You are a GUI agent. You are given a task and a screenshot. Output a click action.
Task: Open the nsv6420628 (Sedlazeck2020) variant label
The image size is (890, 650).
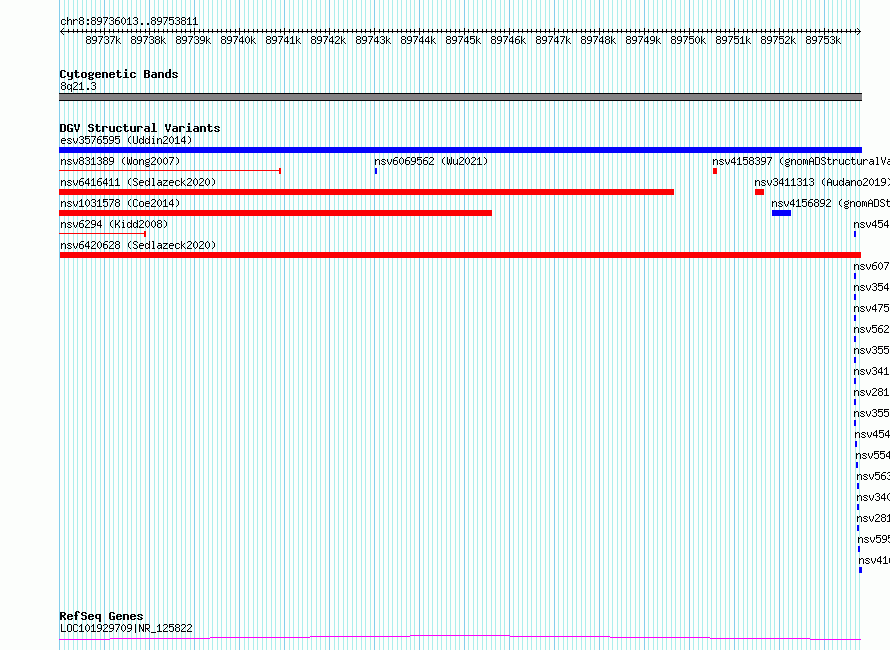(x=138, y=245)
